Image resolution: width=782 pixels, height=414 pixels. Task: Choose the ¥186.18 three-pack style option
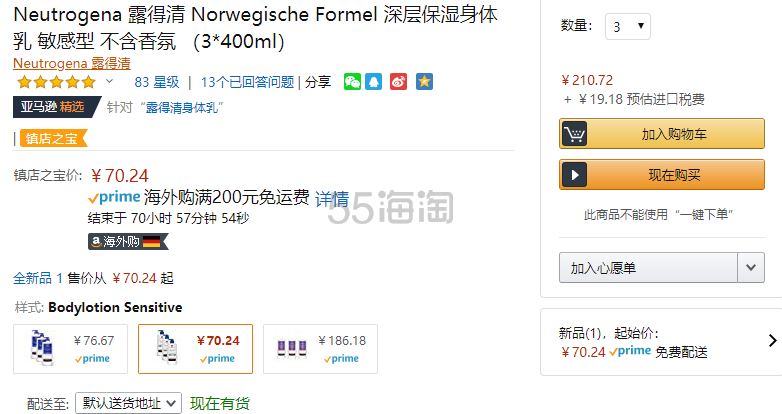pyautogui.click(x=320, y=349)
